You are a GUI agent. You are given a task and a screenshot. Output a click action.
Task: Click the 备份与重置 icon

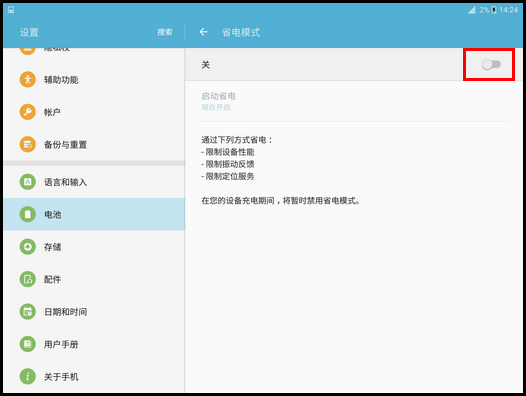(28, 144)
